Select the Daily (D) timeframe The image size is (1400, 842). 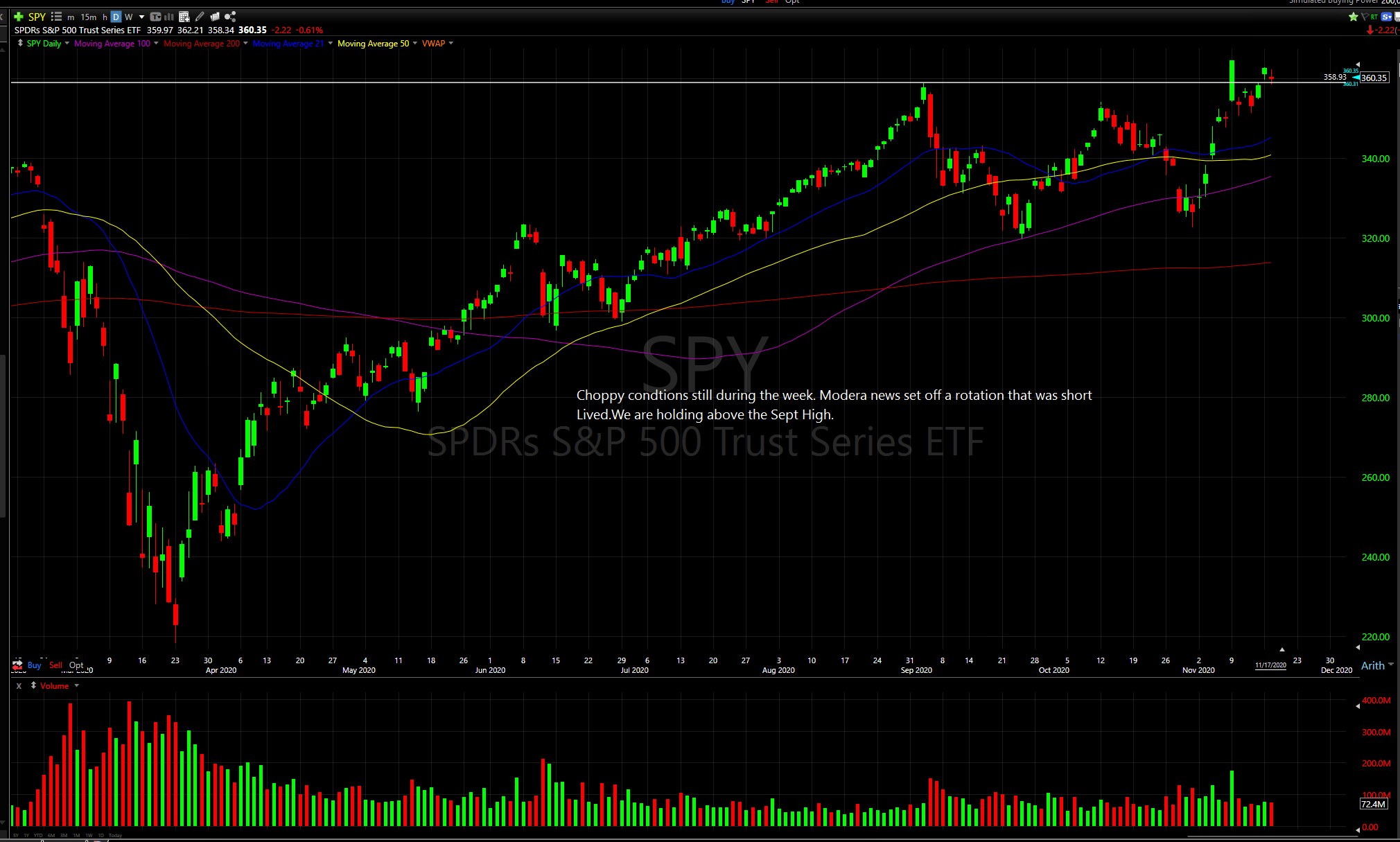(116, 17)
